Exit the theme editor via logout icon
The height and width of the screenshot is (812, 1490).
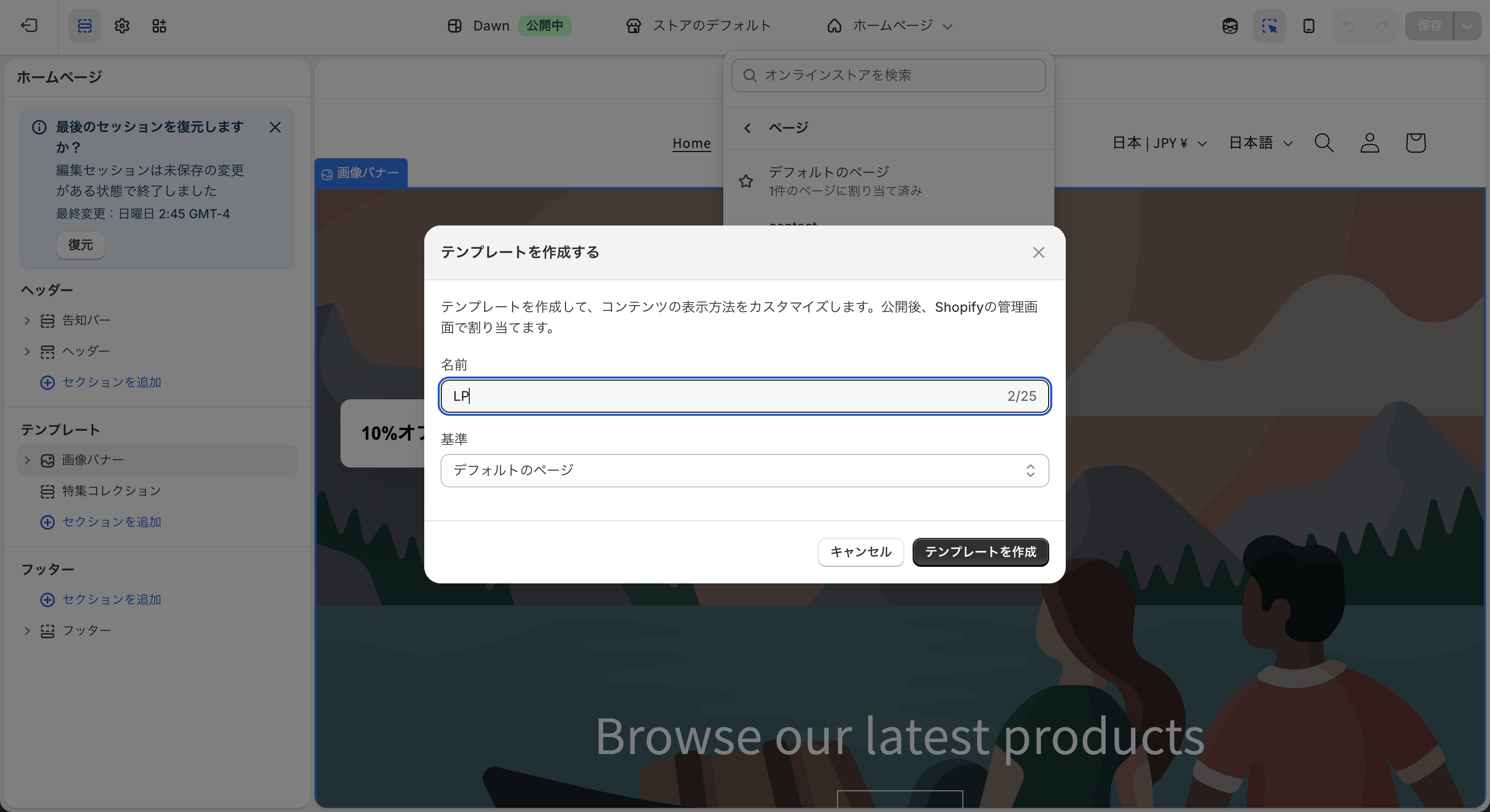click(x=29, y=25)
